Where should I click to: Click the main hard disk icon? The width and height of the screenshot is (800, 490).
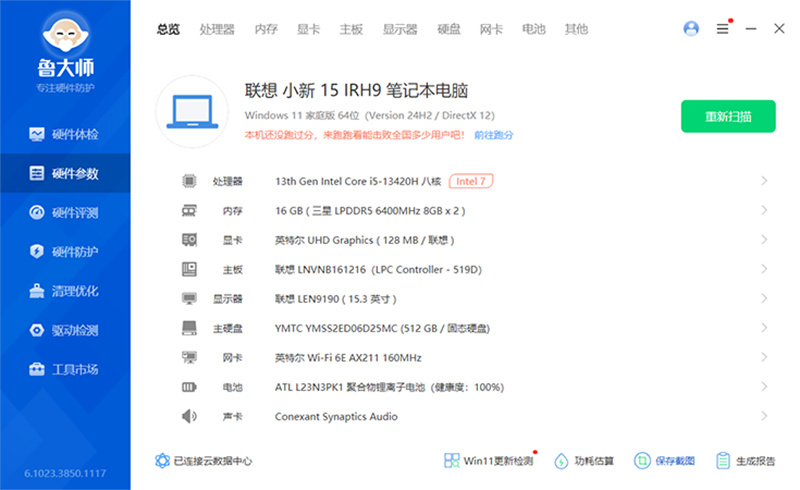tap(189, 328)
